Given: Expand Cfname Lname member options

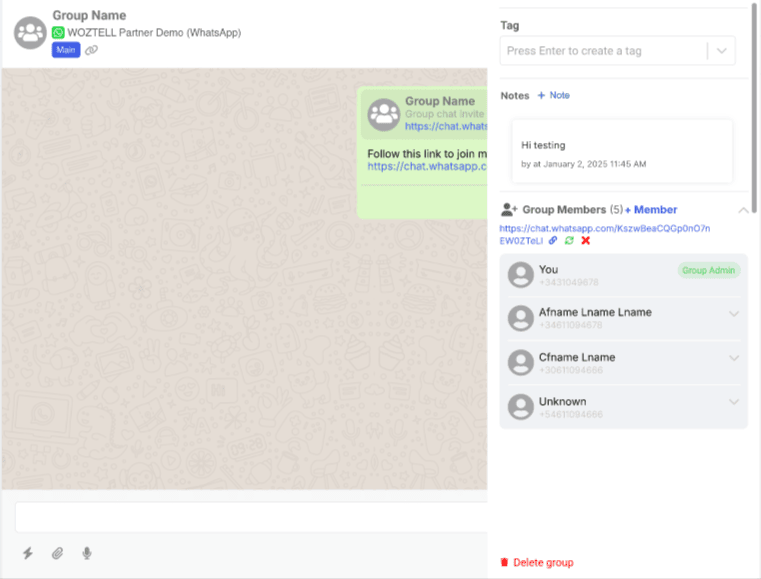Looking at the screenshot, I should click(734, 358).
